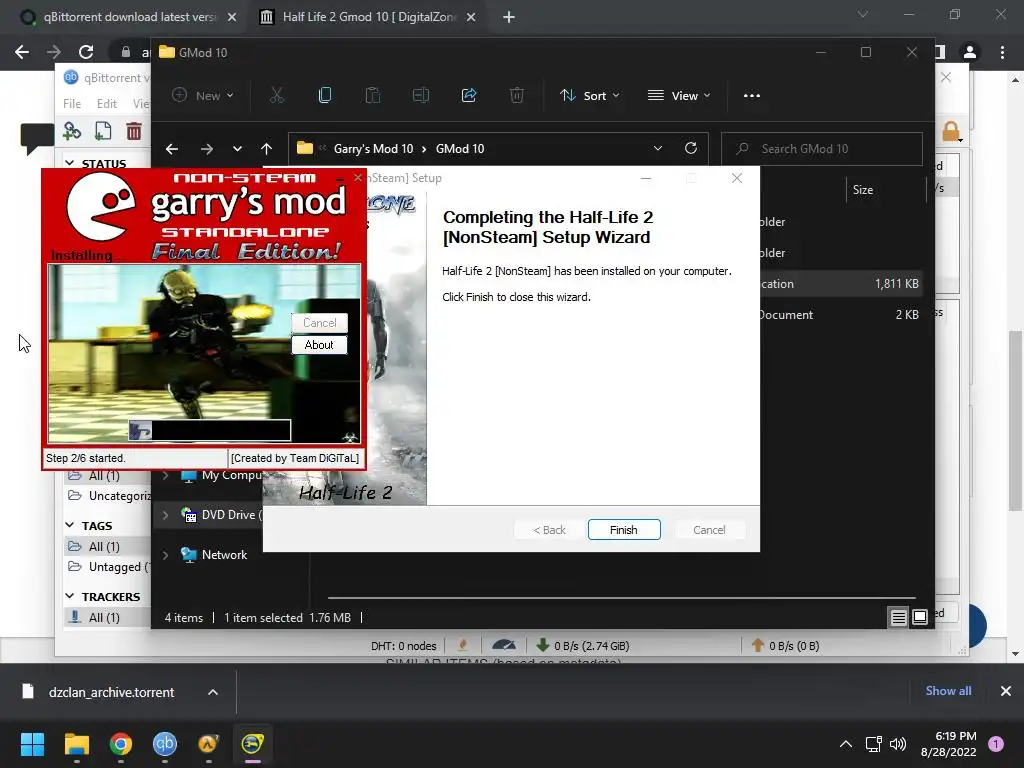1024x768 pixels.
Task: Click qBittorrent speed limit gauge icon
Action: pyautogui.click(x=504, y=645)
